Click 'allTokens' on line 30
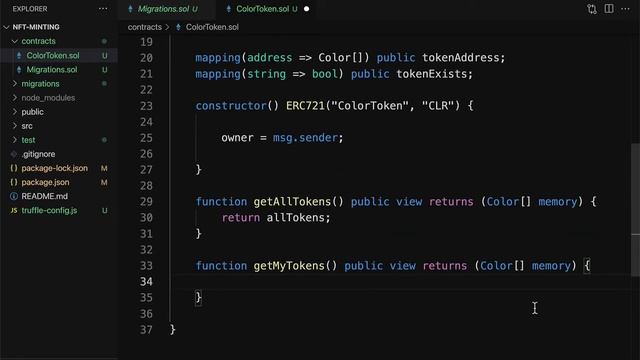 tap(296, 218)
